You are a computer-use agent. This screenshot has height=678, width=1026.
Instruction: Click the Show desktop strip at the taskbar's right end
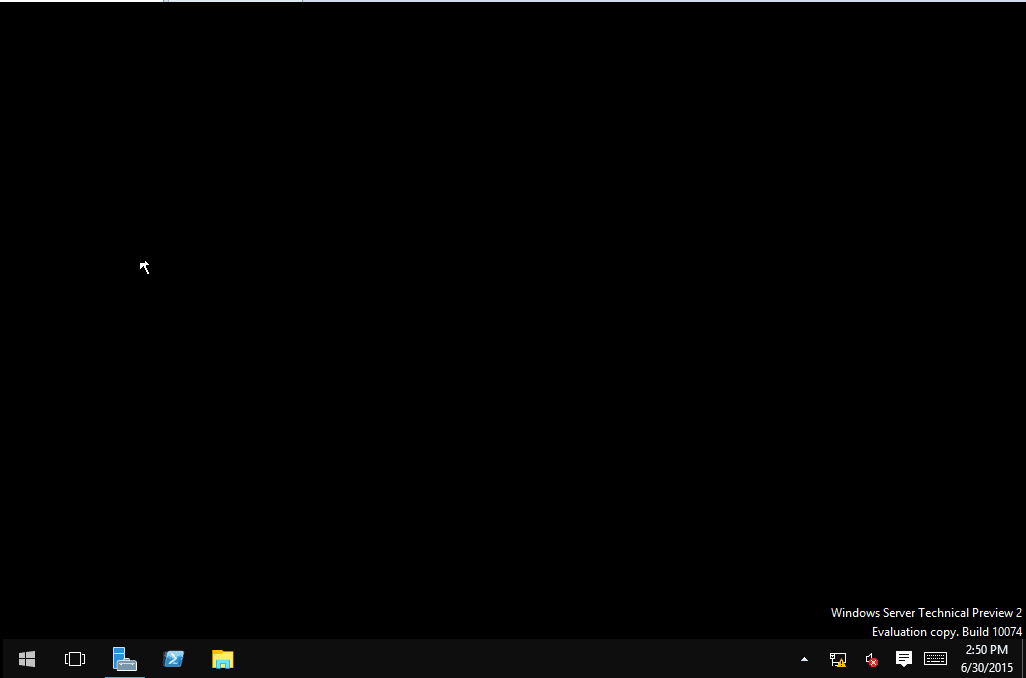(1023, 658)
